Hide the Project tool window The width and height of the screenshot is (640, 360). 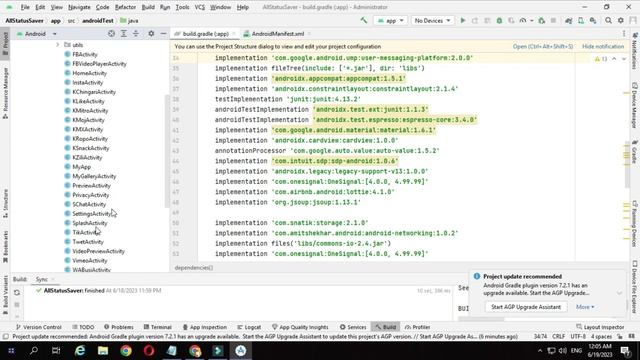click(x=163, y=33)
